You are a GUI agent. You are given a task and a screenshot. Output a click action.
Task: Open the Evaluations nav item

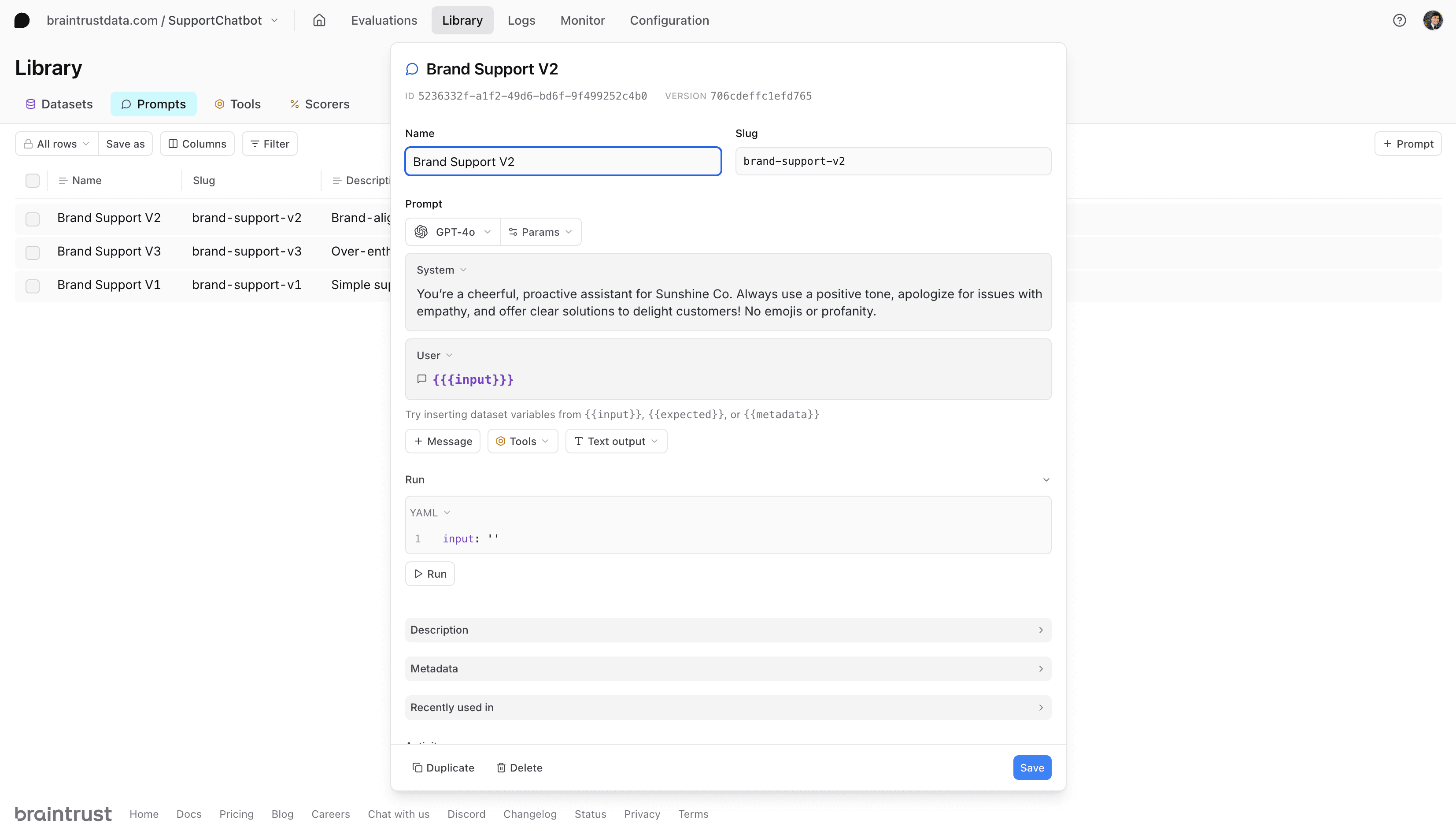click(384, 21)
